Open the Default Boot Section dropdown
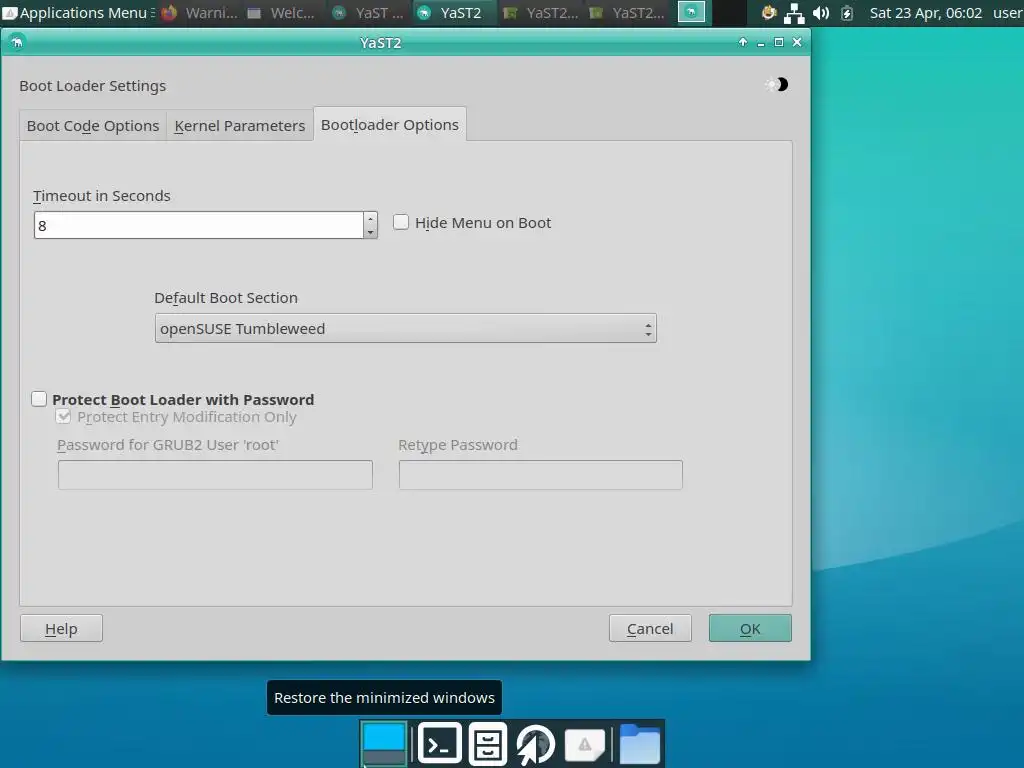The height and width of the screenshot is (768, 1024). tap(406, 328)
